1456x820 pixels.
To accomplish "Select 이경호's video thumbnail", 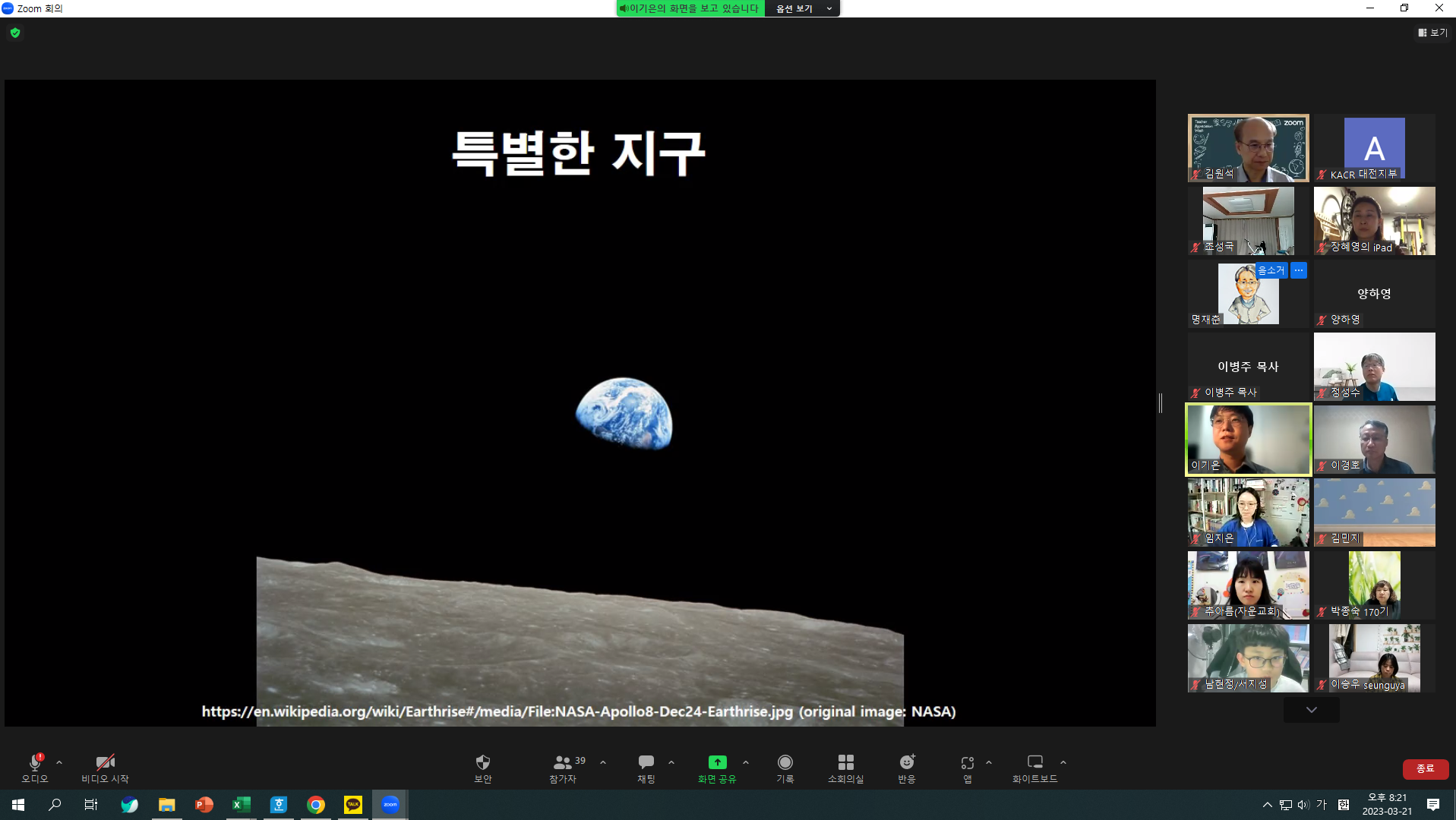I will [1375, 440].
